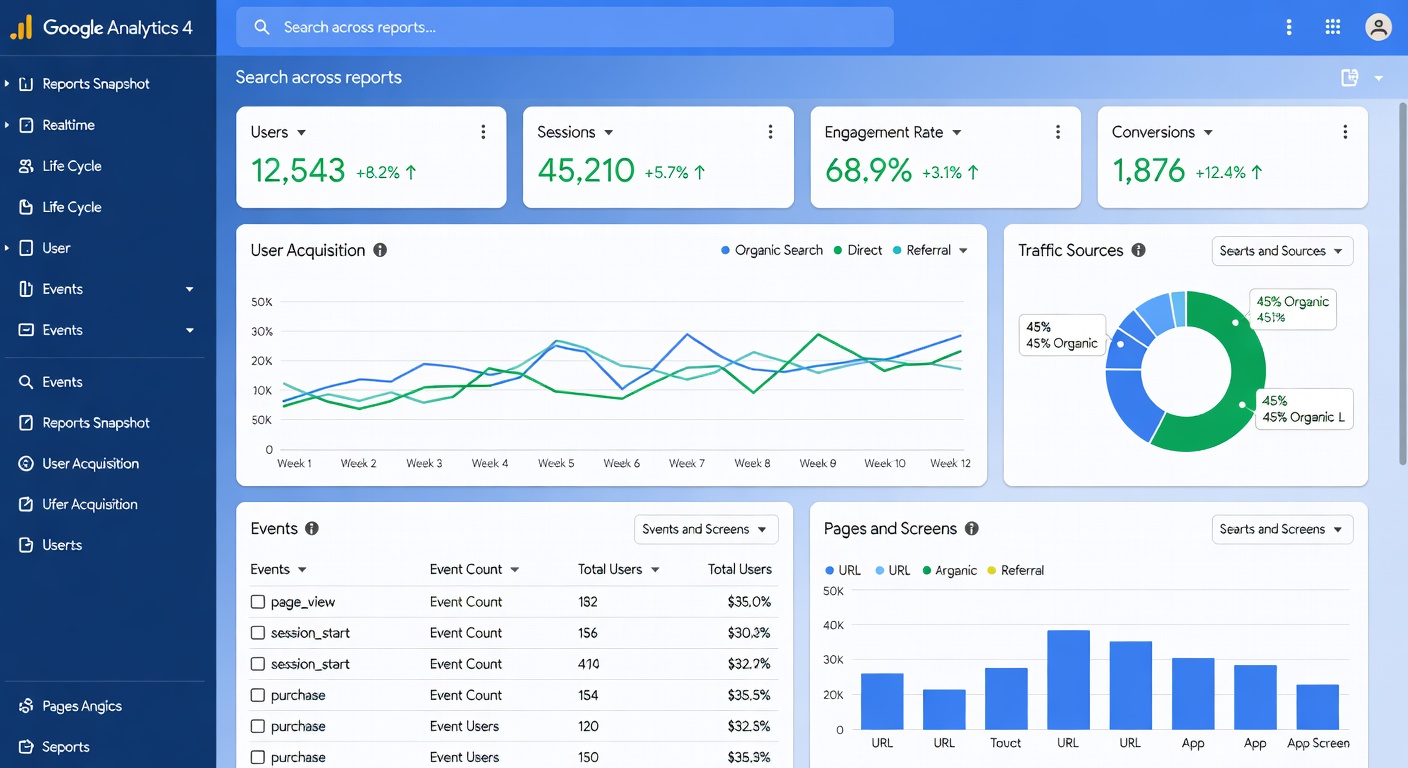Viewport: 1408px width, 768px height.
Task: Expand the Events sidebar section chevron
Action: [x=190, y=289]
